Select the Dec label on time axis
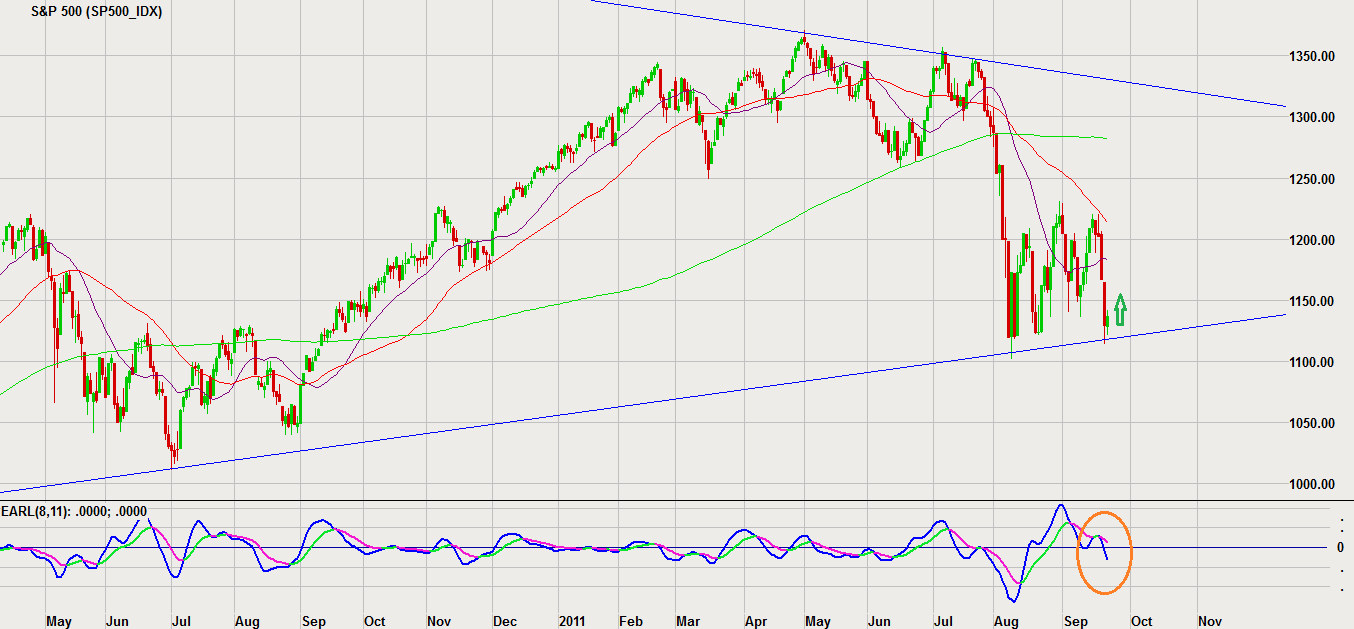1354x629 pixels. [503, 621]
